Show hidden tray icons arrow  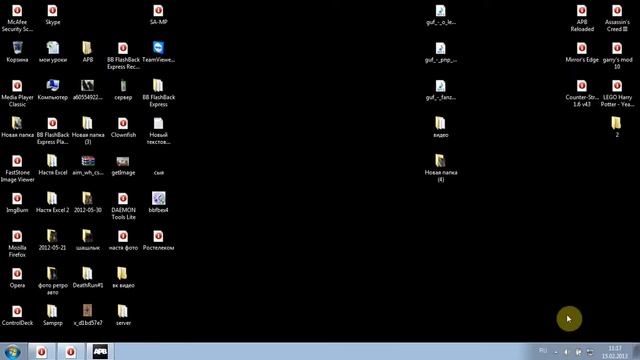(x=556, y=352)
